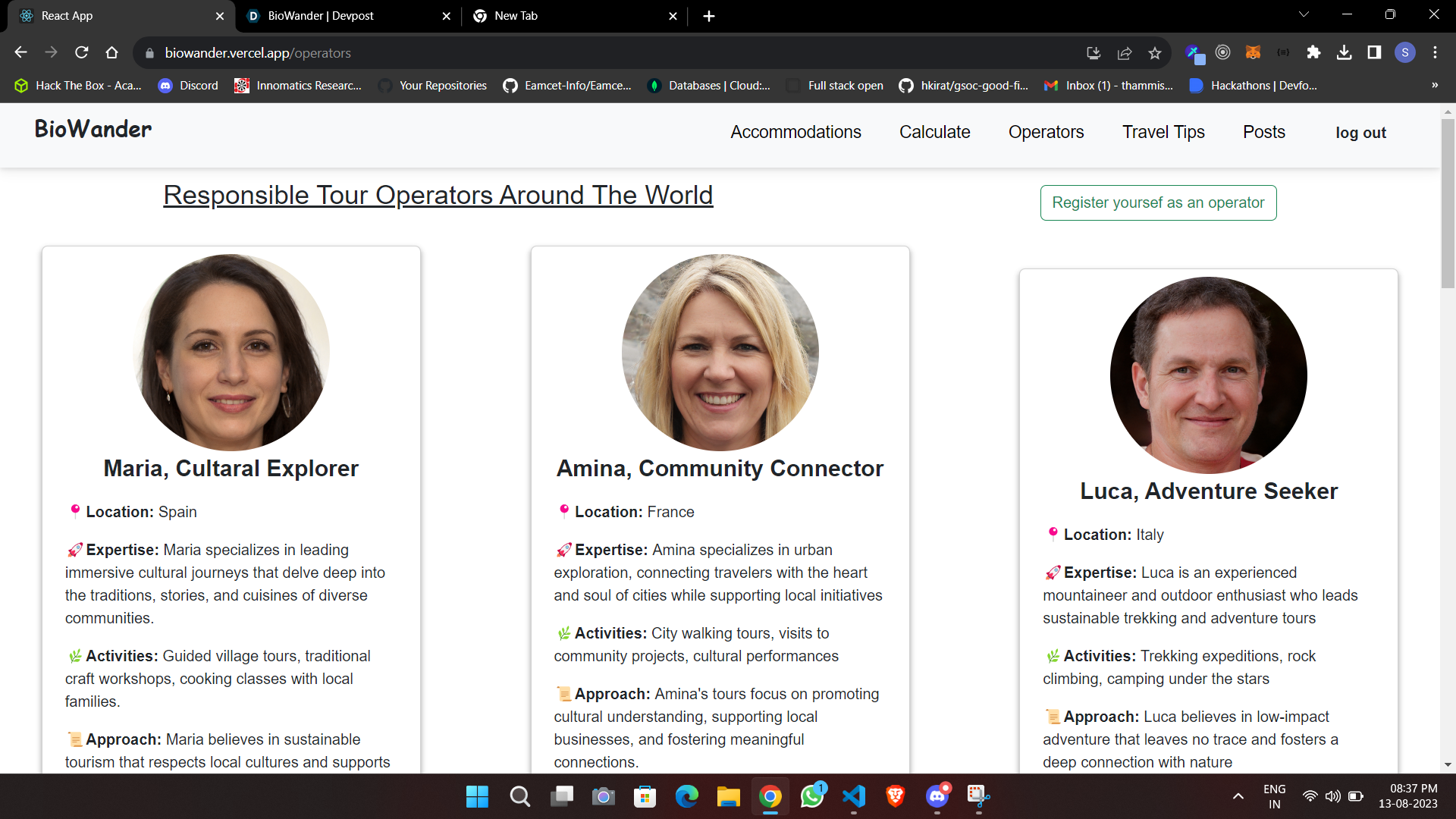
Task: Click the log out link
Action: coord(1360,133)
